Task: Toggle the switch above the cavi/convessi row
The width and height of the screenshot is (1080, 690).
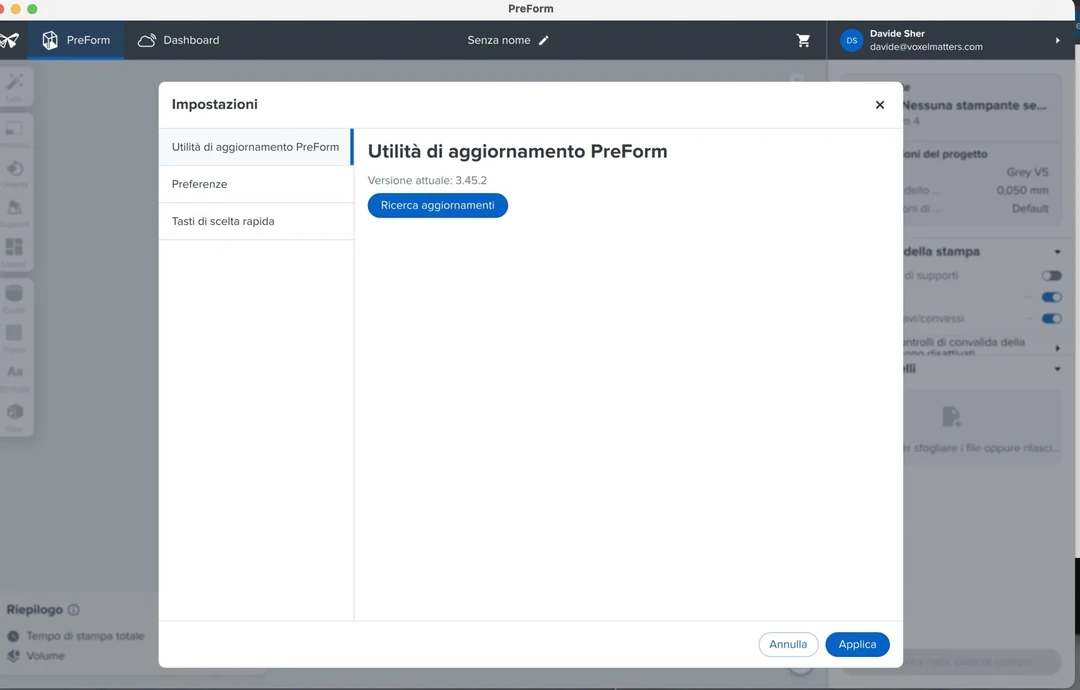Action: click(x=1051, y=297)
